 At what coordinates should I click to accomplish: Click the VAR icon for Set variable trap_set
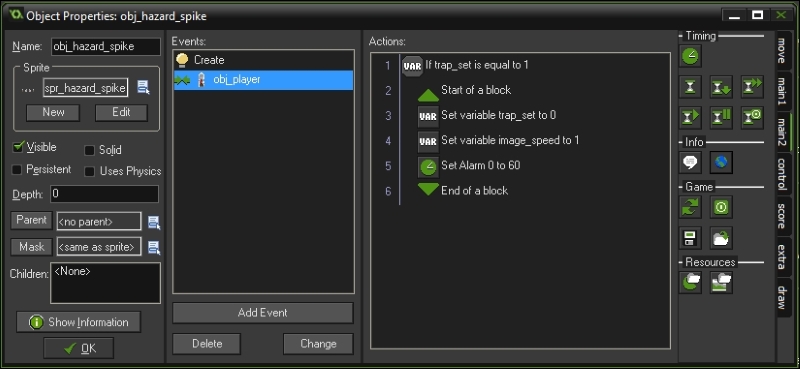pyautogui.click(x=428, y=116)
